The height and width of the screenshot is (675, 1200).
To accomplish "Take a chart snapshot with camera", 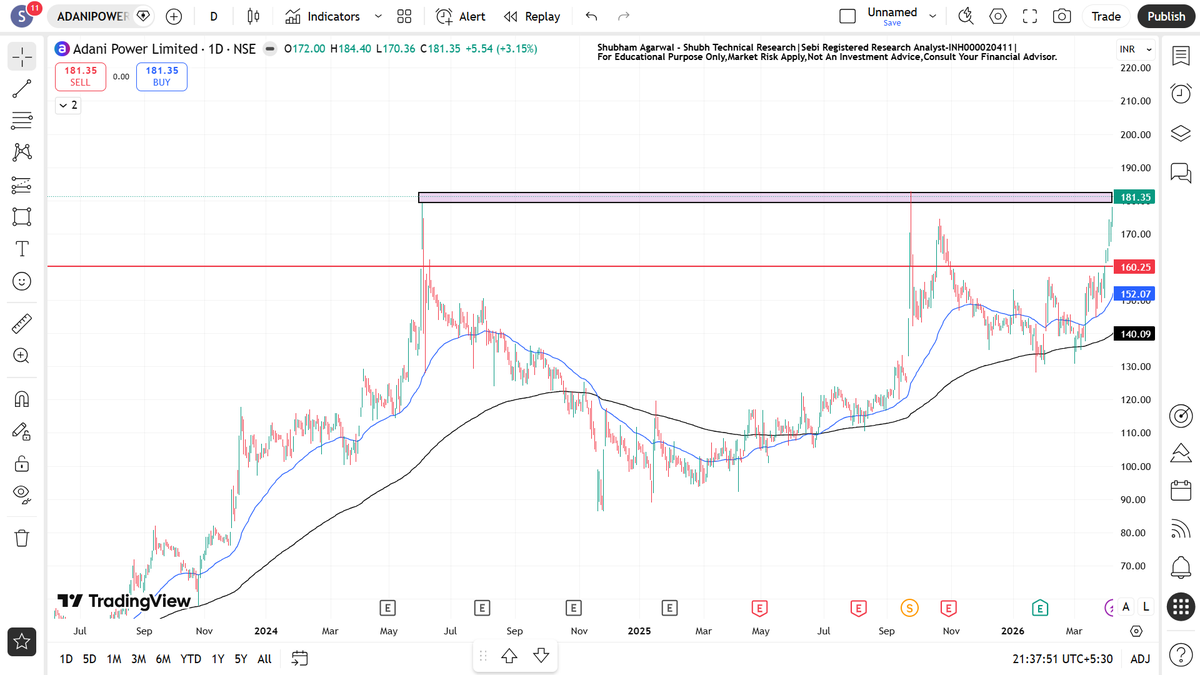I will click(1062, 16).
